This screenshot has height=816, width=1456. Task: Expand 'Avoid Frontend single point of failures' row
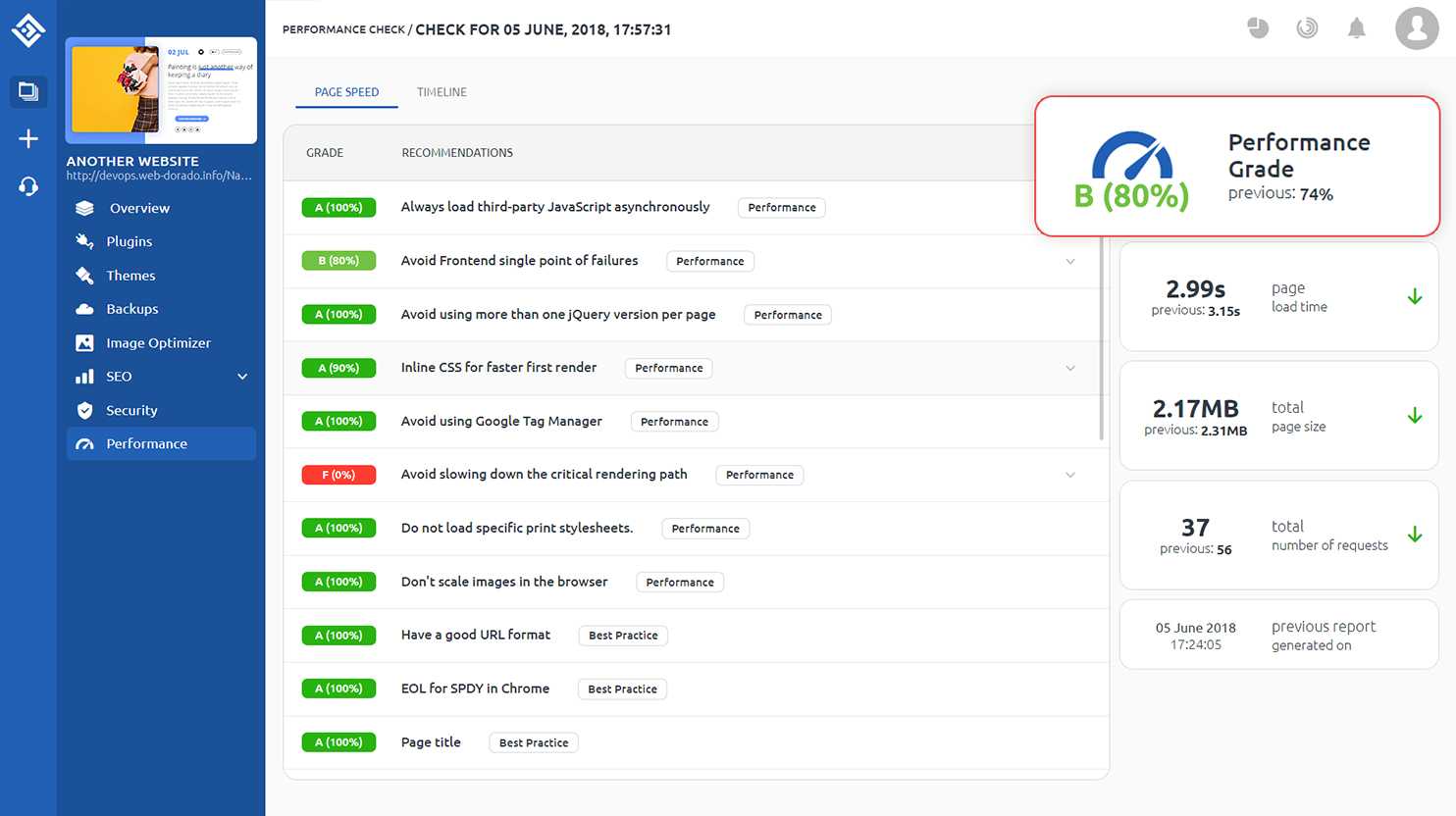point(1069,262)
